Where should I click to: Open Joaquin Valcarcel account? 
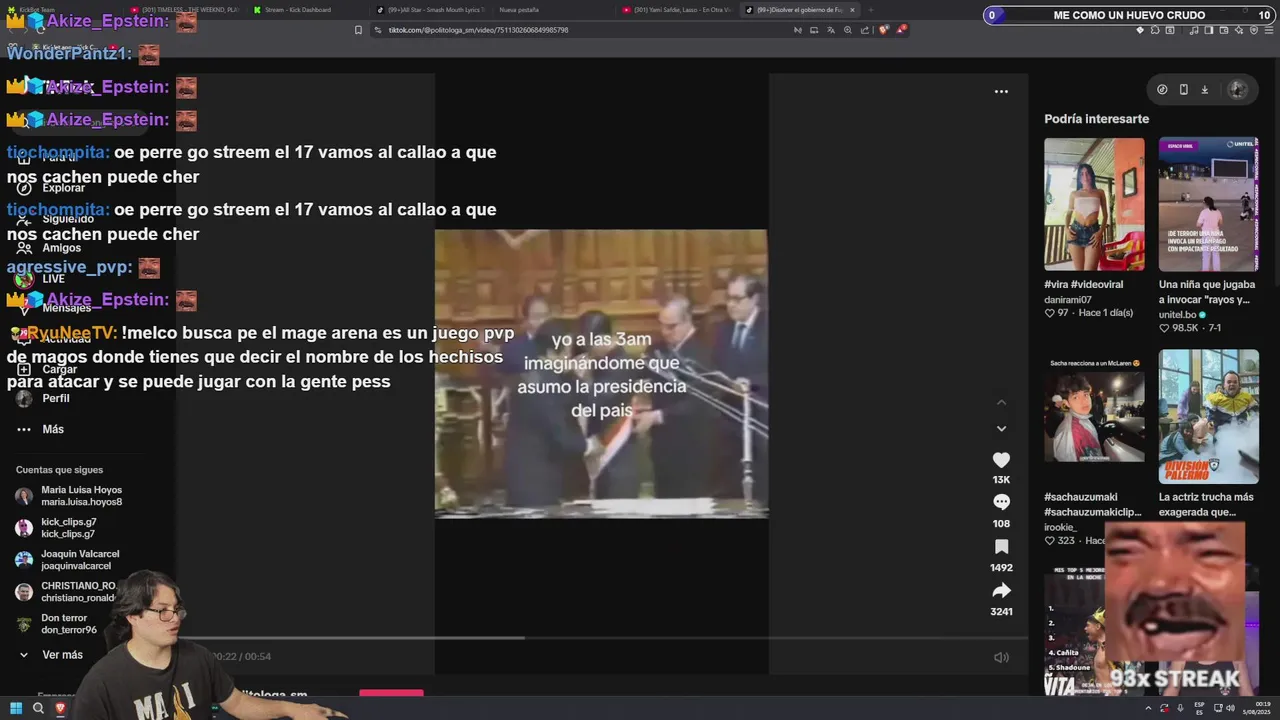66,560
